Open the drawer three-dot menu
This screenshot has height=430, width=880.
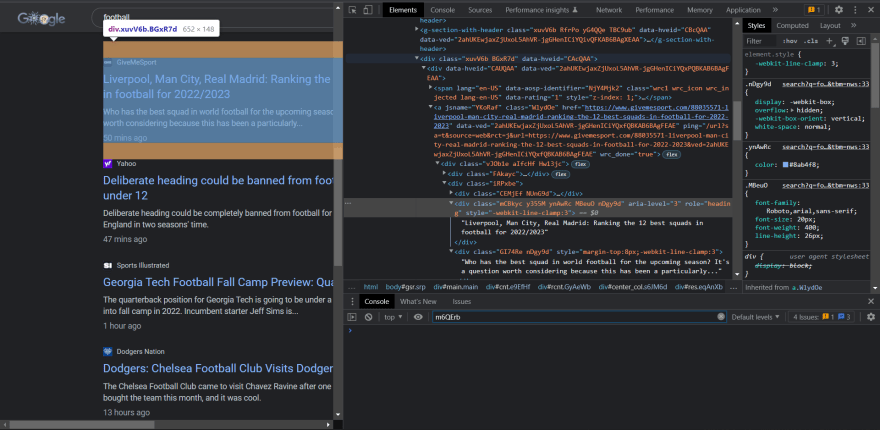(352, 301)
